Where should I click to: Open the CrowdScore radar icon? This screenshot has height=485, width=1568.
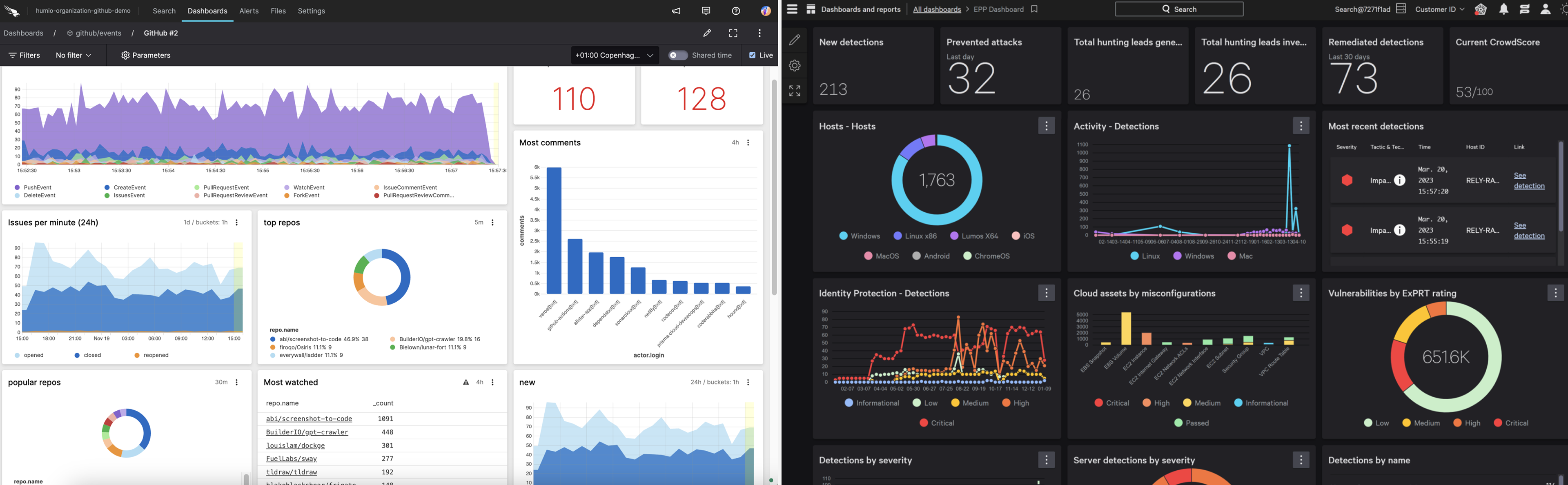click(1480, 9)
